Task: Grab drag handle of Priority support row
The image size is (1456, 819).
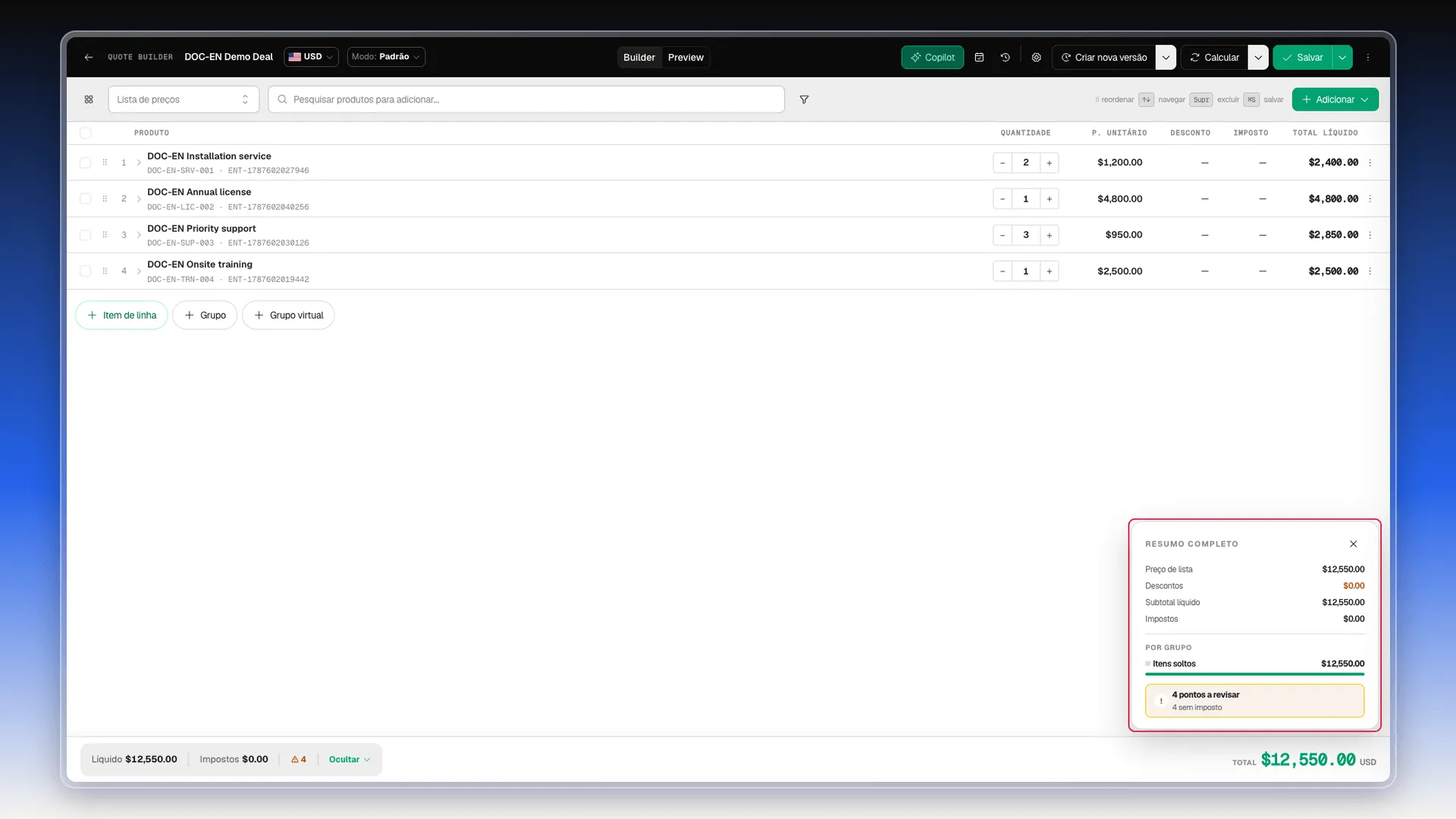Action: [x=105, y=235]
